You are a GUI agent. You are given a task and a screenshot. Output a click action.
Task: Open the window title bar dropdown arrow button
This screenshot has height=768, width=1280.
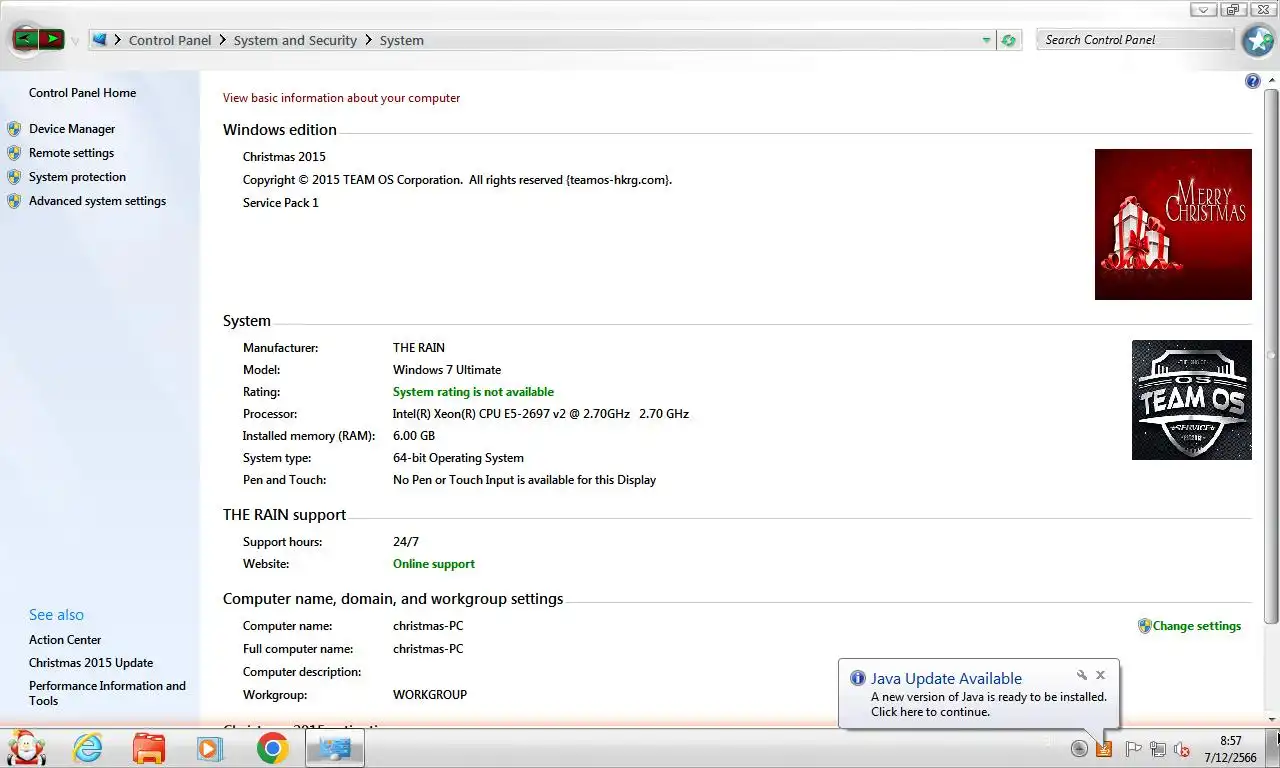point(1204,9)
